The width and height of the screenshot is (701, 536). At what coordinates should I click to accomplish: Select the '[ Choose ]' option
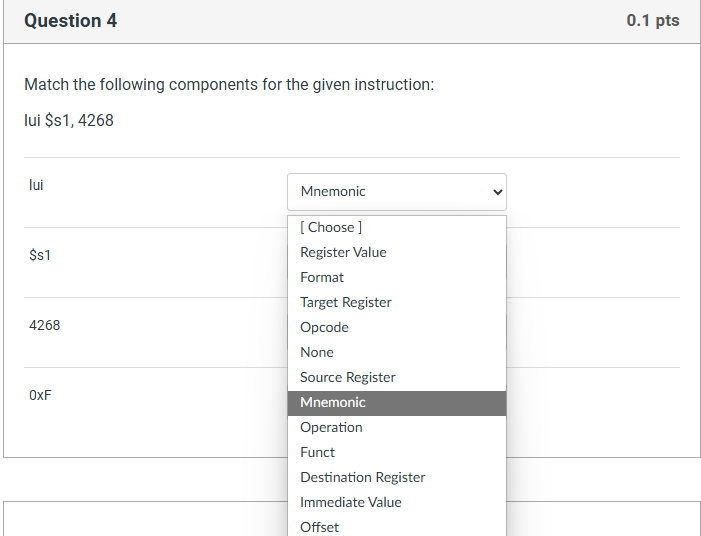pyautogui.click(x=397, y=228)
